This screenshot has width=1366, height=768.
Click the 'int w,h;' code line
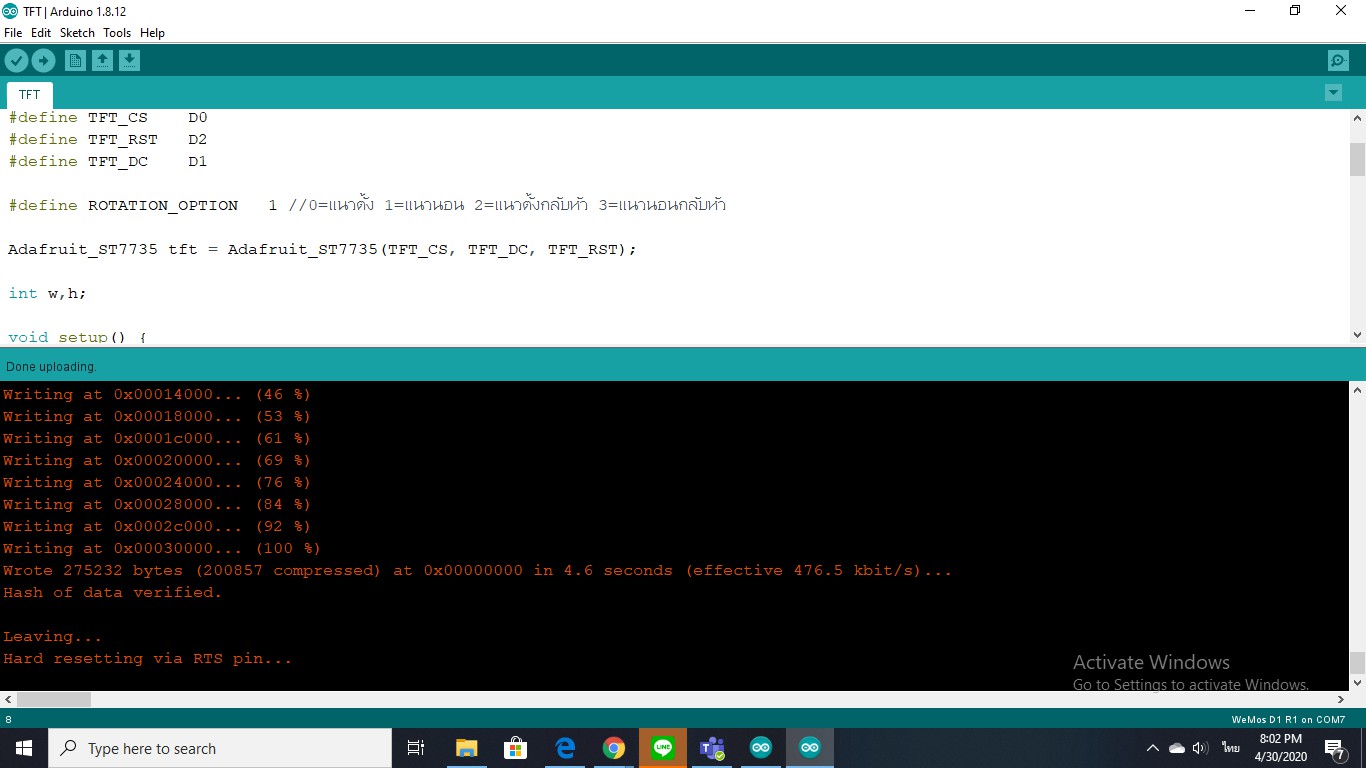[x=47, y=293]
